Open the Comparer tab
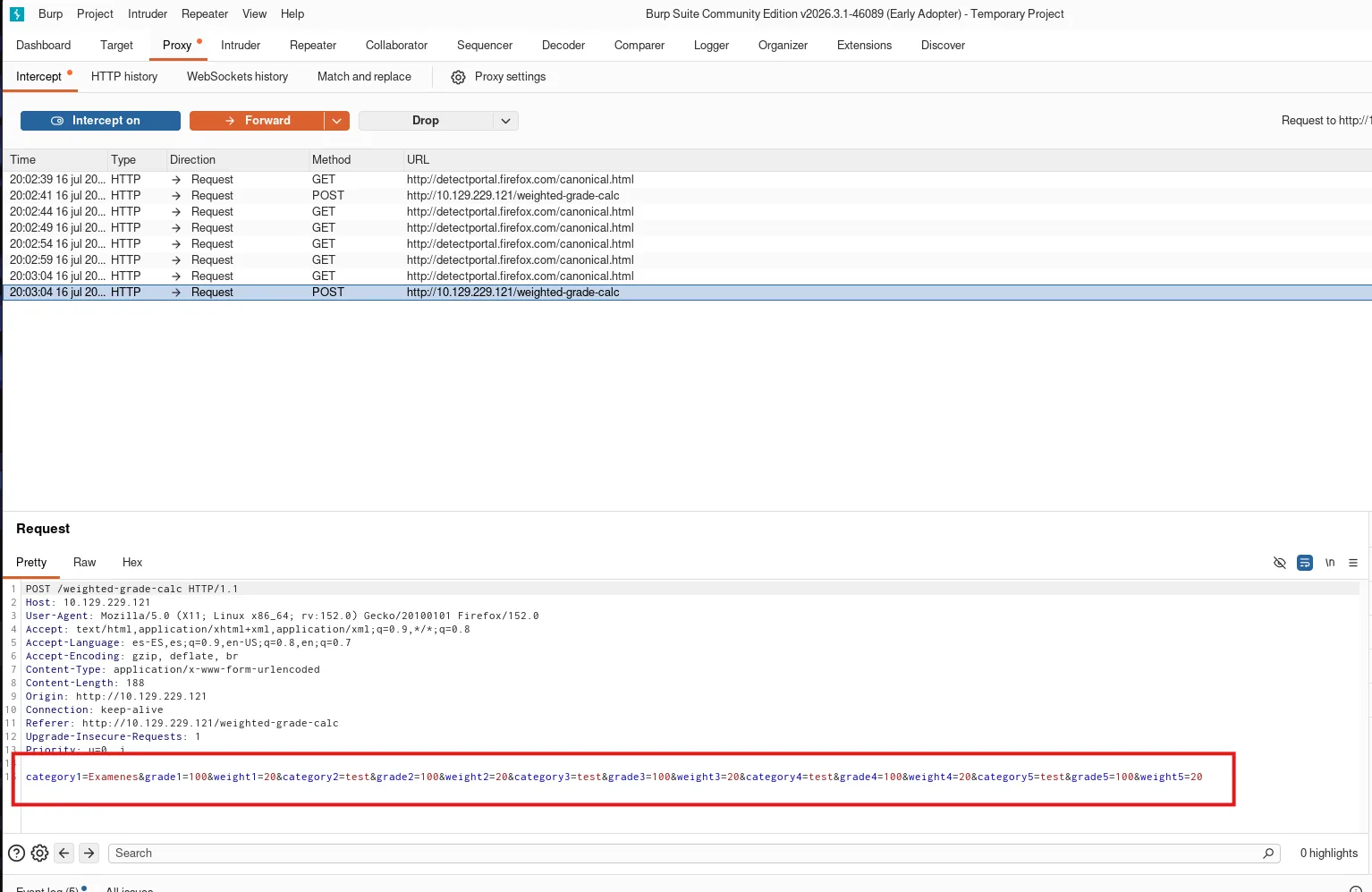This screenshot has width=1372, height=892. click(x=639, y=46)
